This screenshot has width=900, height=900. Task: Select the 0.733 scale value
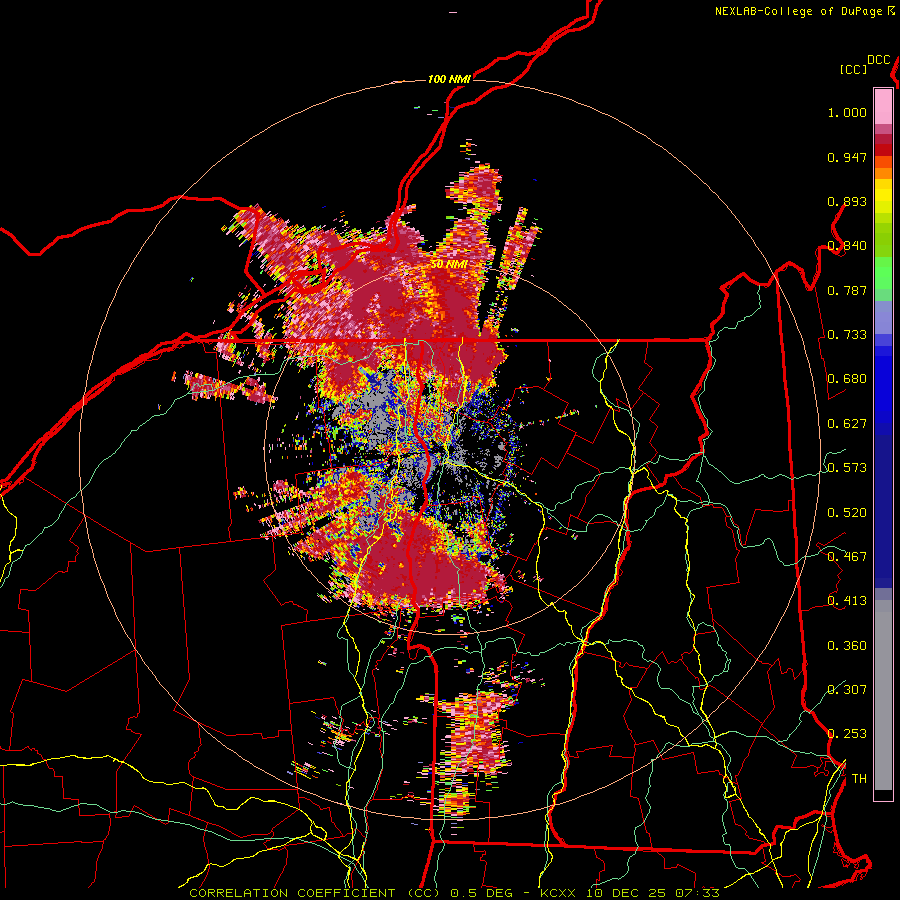point(847,335)
